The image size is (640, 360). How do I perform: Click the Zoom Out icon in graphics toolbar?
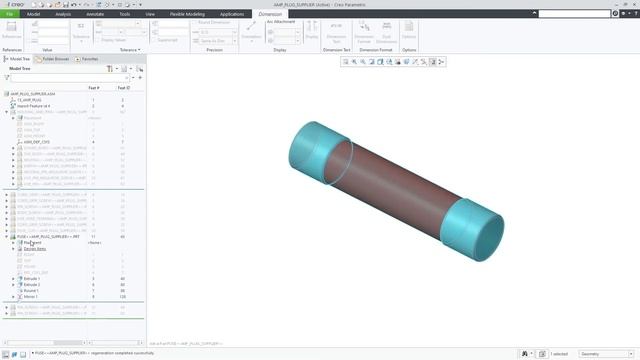click(363, 62)
